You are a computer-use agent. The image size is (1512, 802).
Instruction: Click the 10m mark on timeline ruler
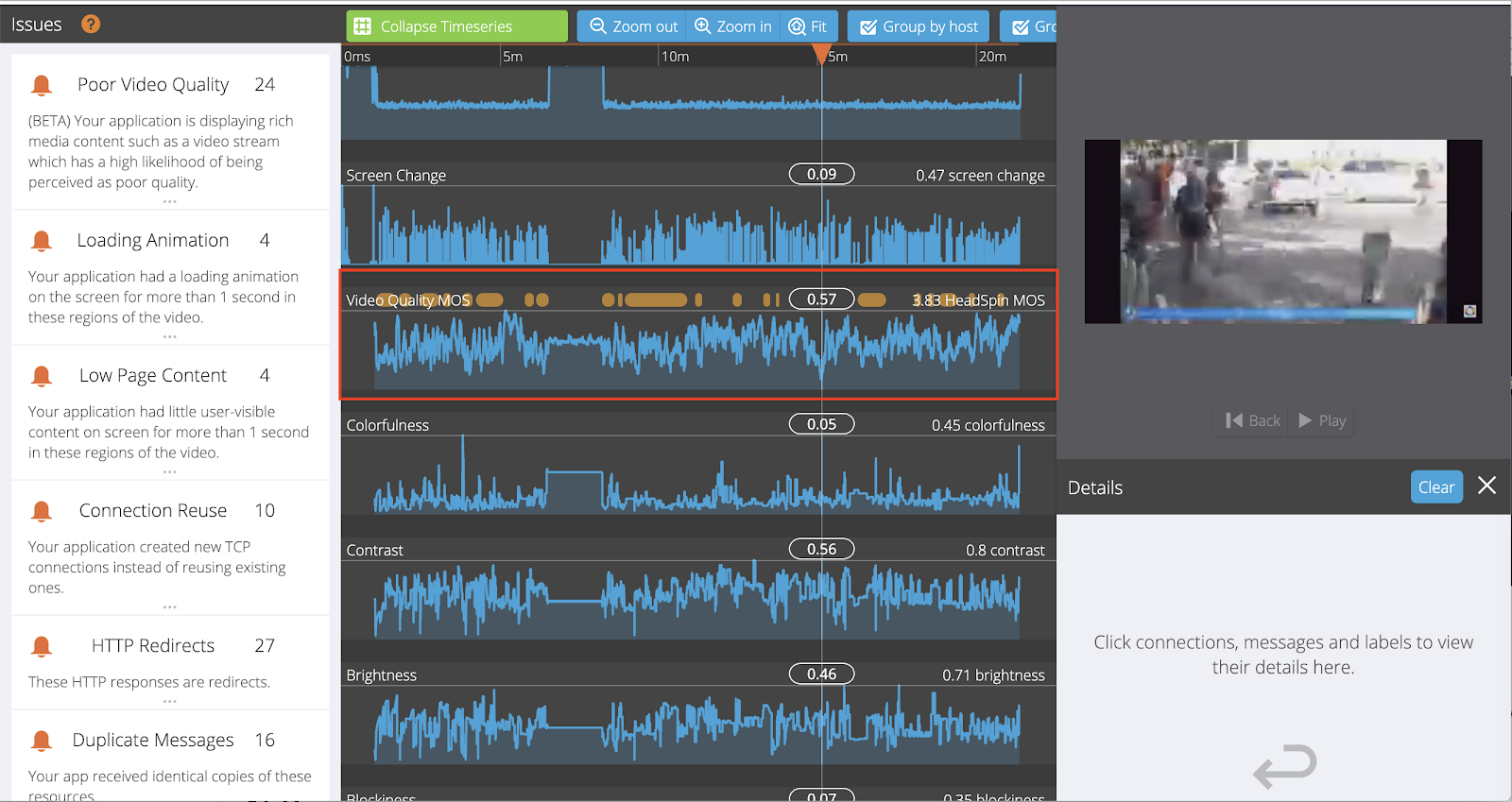pos(675,57)
